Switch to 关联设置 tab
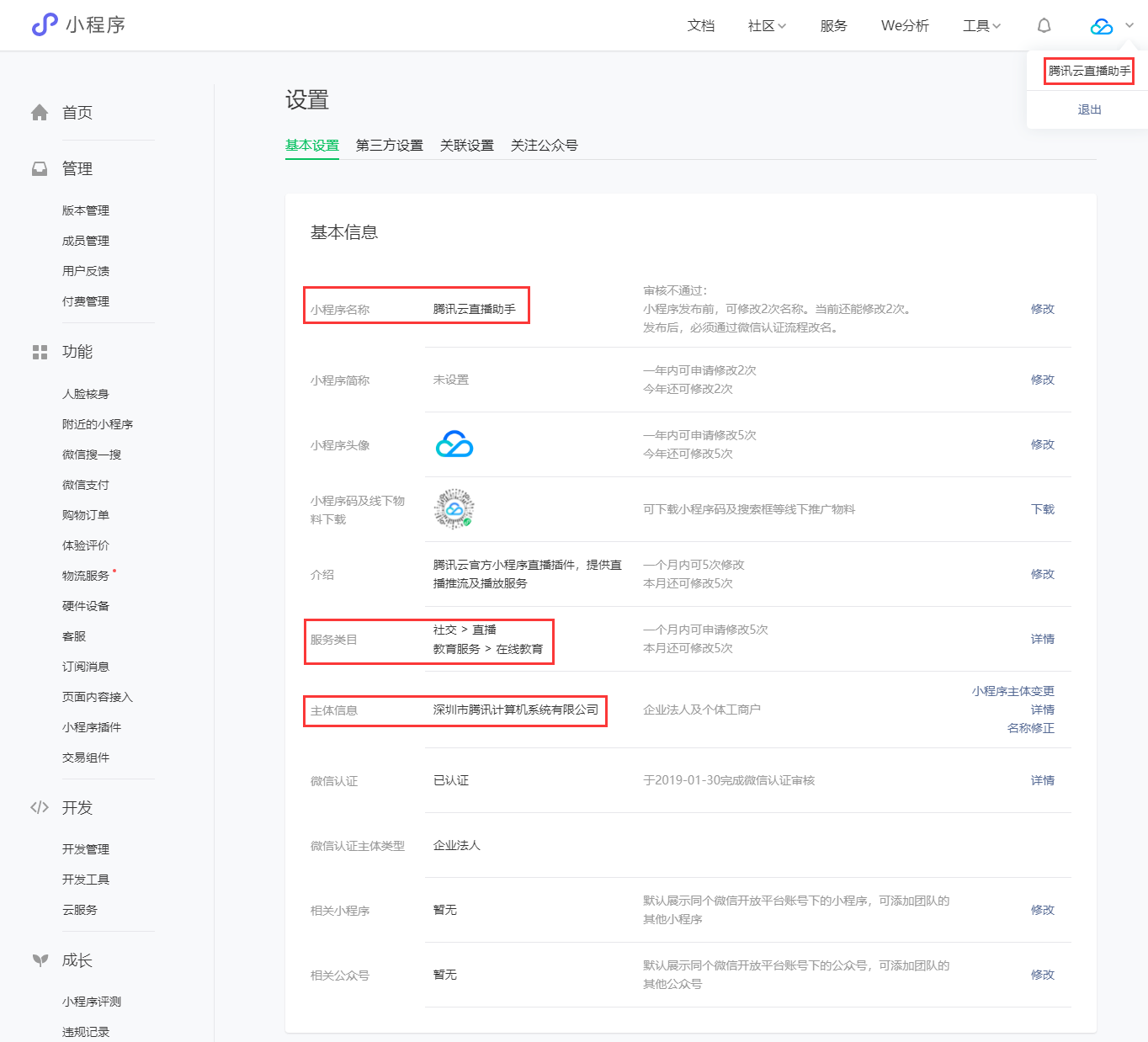 coord(467,146)
